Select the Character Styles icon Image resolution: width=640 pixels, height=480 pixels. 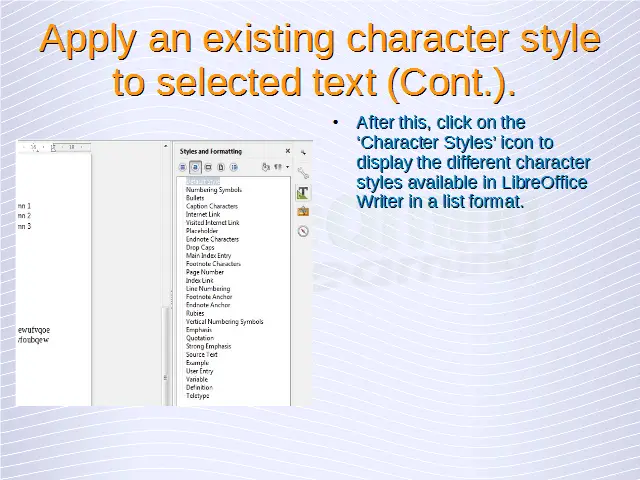point(196,167)
